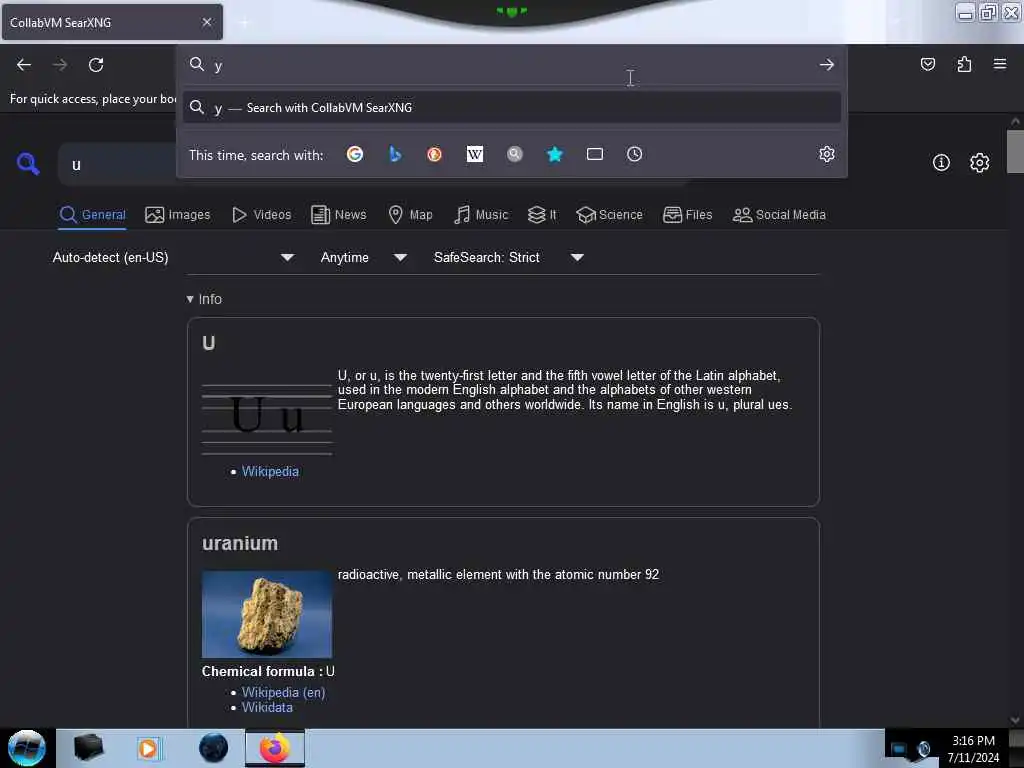The width and height of the screenshot is (1024, 768).
Task: Click the address bar text field
Action: 511,65
